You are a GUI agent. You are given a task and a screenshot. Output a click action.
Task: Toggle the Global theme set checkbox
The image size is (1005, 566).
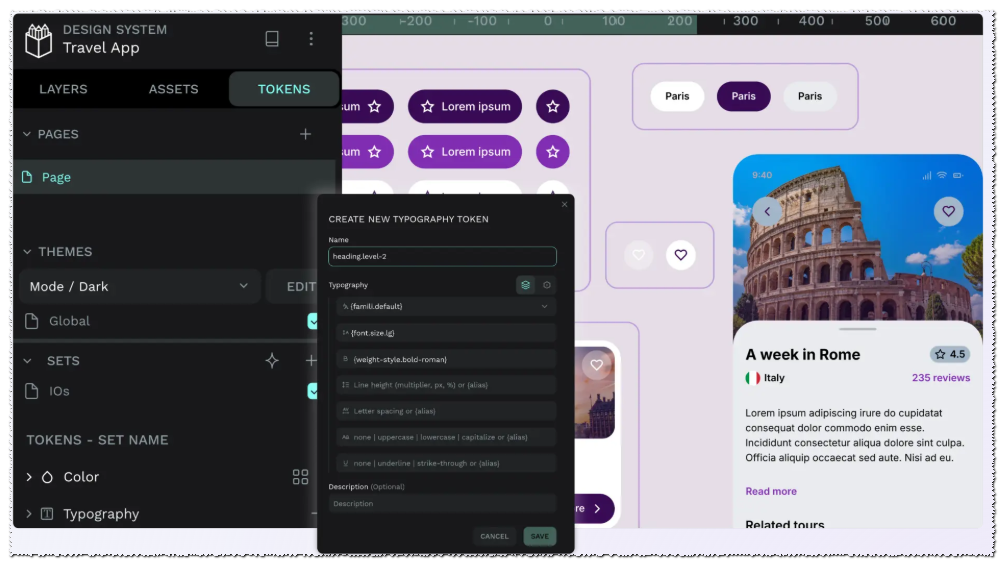point(313,321)
